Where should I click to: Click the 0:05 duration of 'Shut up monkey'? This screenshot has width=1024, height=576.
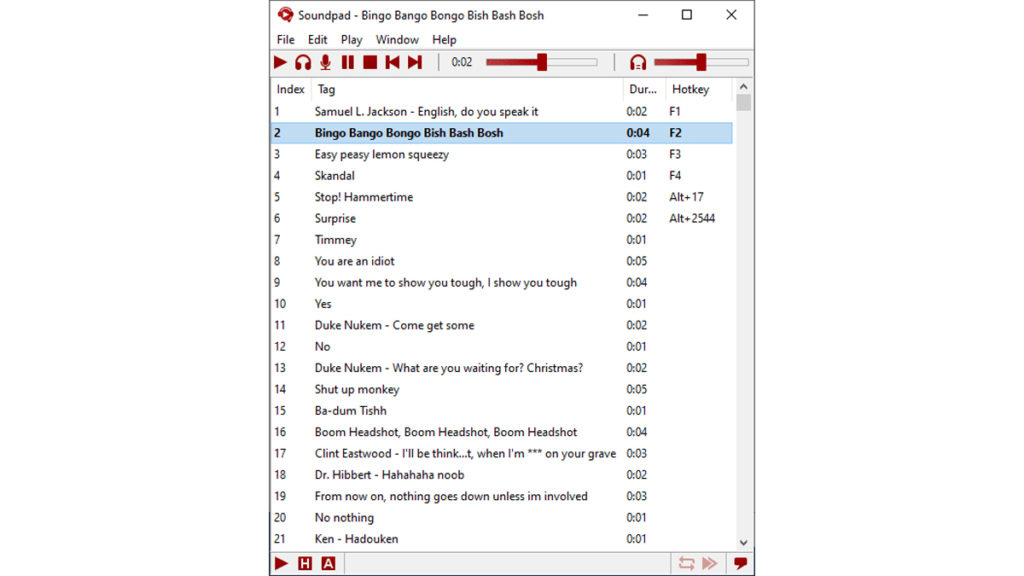pyautogui.click(x=637, y=389)
